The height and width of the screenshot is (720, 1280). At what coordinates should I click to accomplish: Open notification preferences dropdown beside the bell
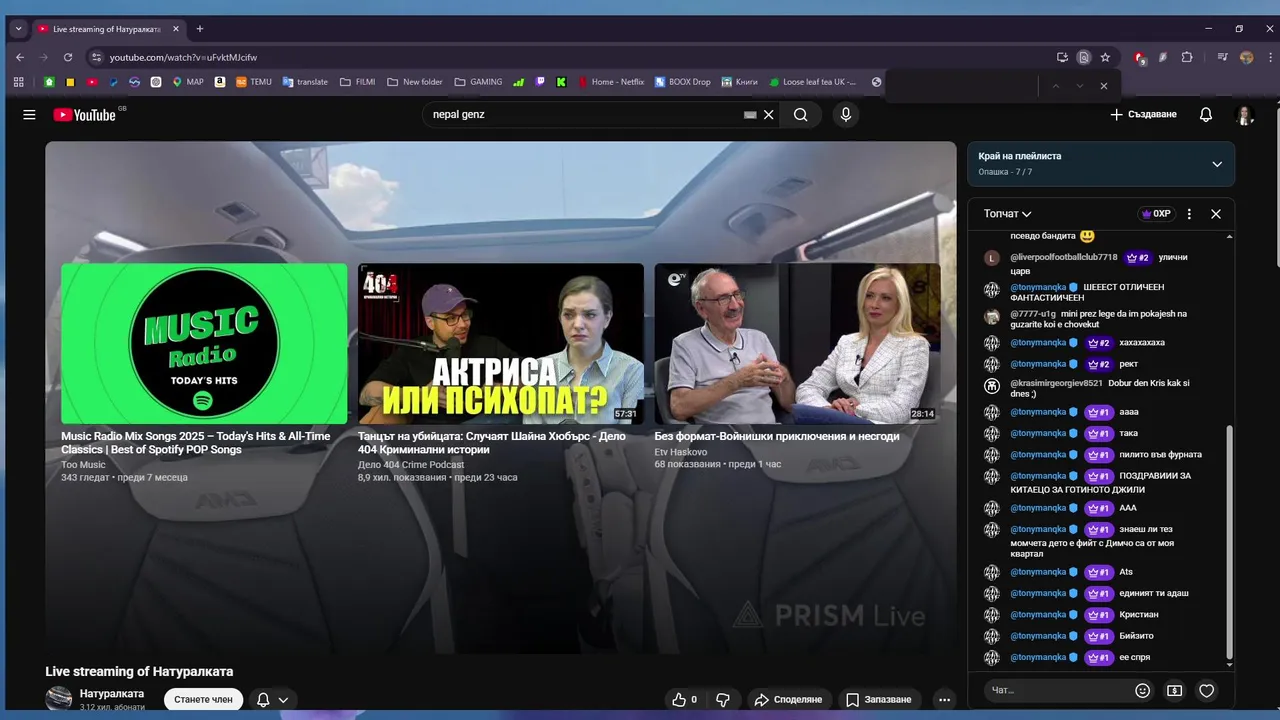[284, 700]
